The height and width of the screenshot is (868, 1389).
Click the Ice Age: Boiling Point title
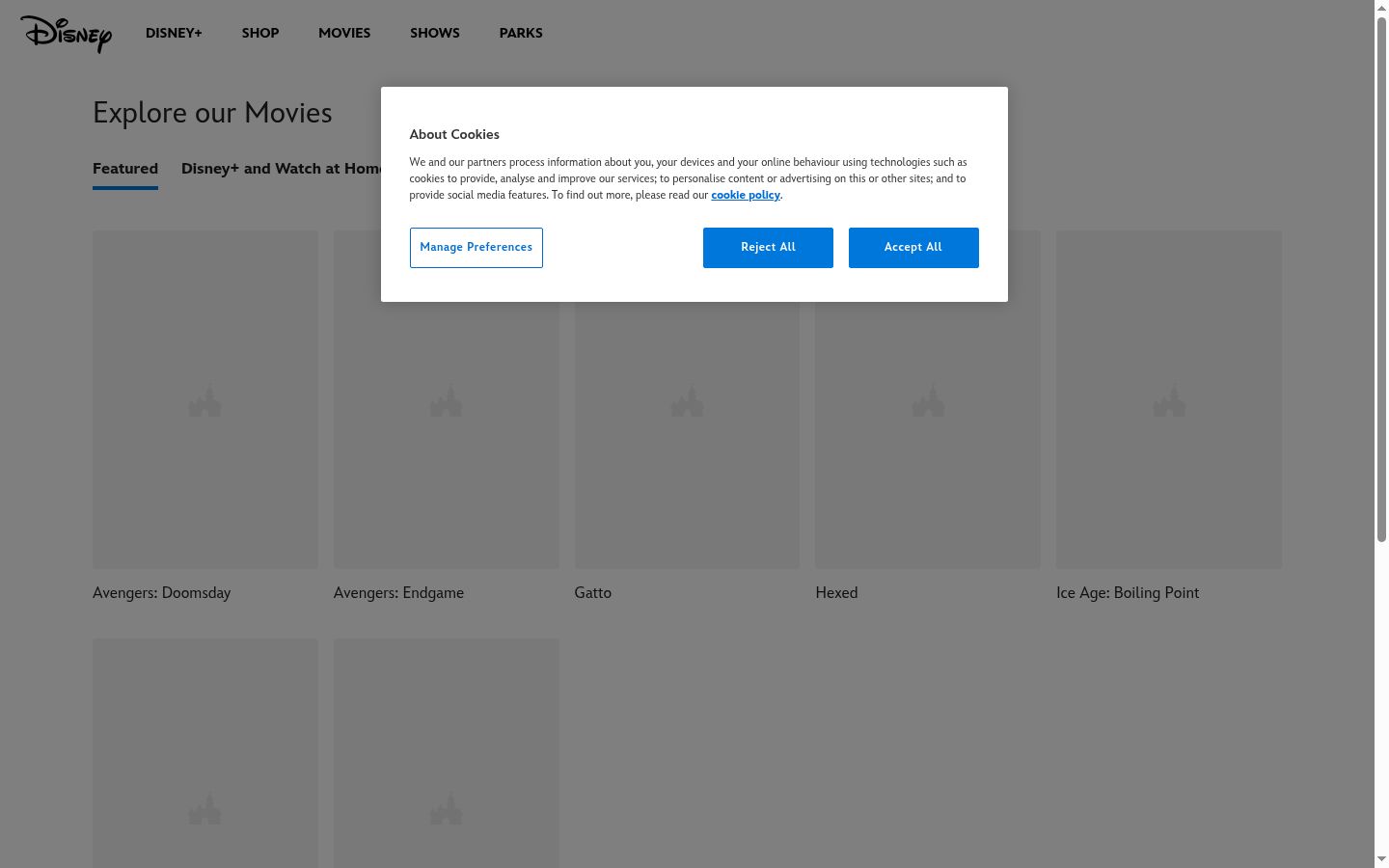1128,593
